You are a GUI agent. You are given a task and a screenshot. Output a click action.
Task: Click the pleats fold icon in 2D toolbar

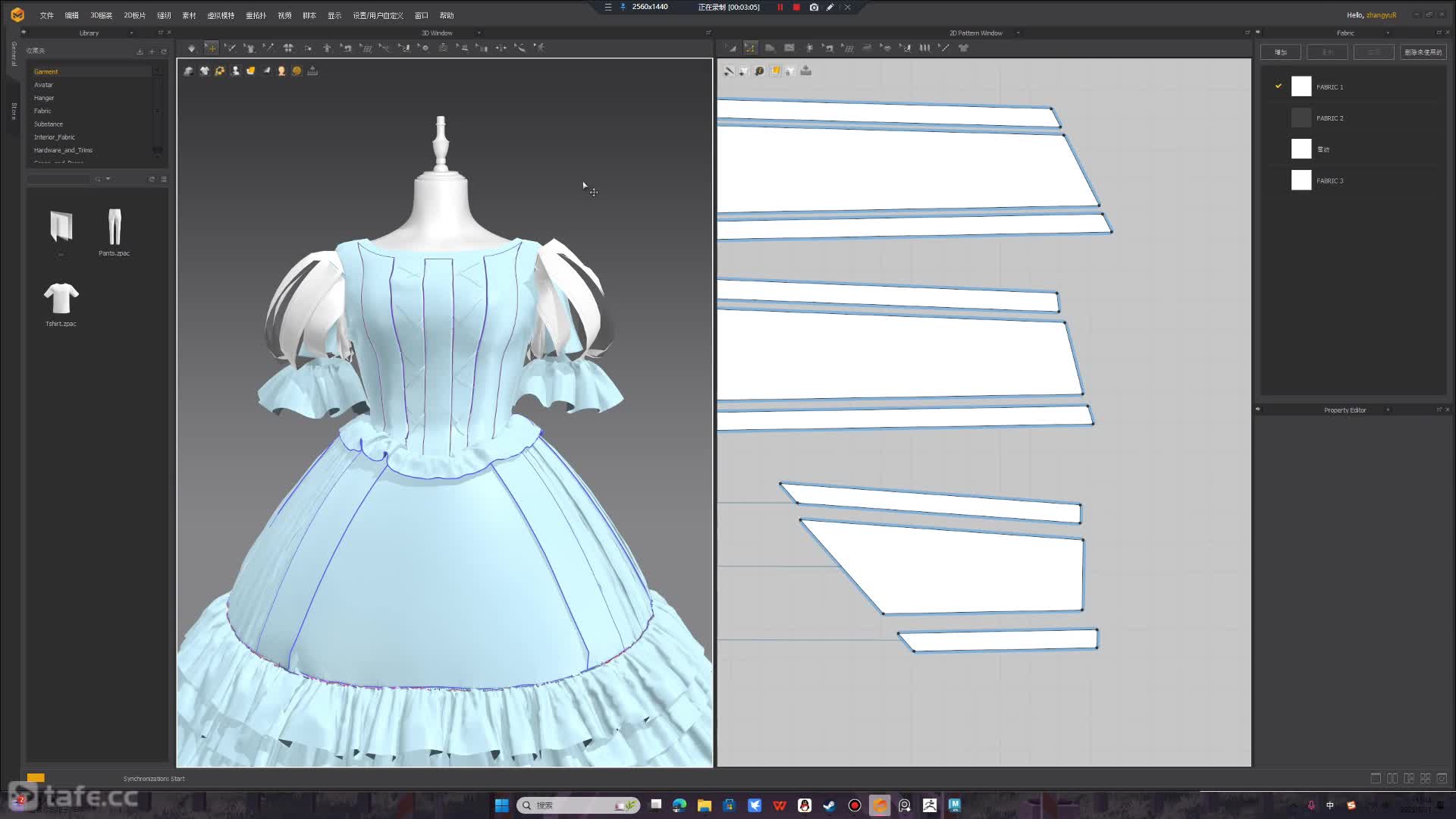[x=924, y=48]
